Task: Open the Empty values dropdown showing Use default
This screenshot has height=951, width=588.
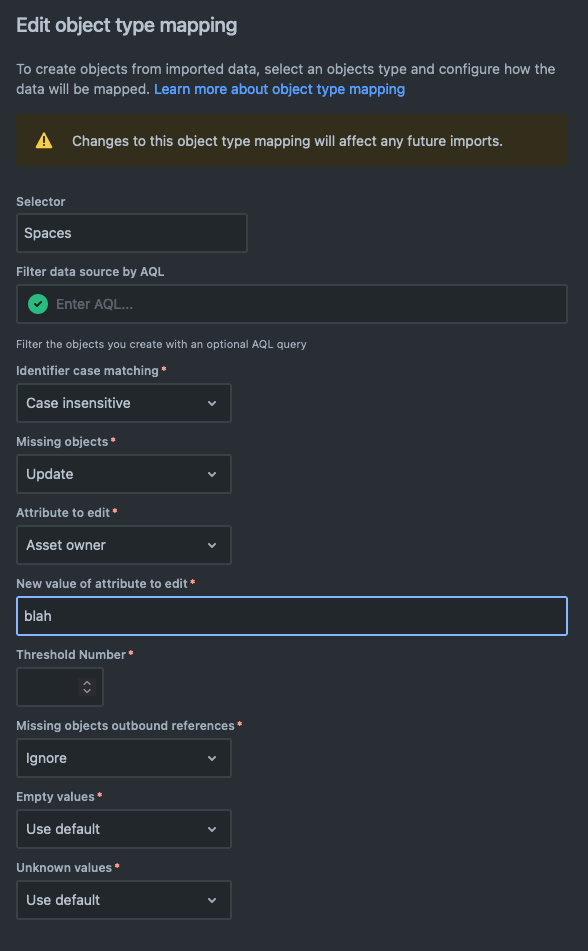Action: click(123, 828)
